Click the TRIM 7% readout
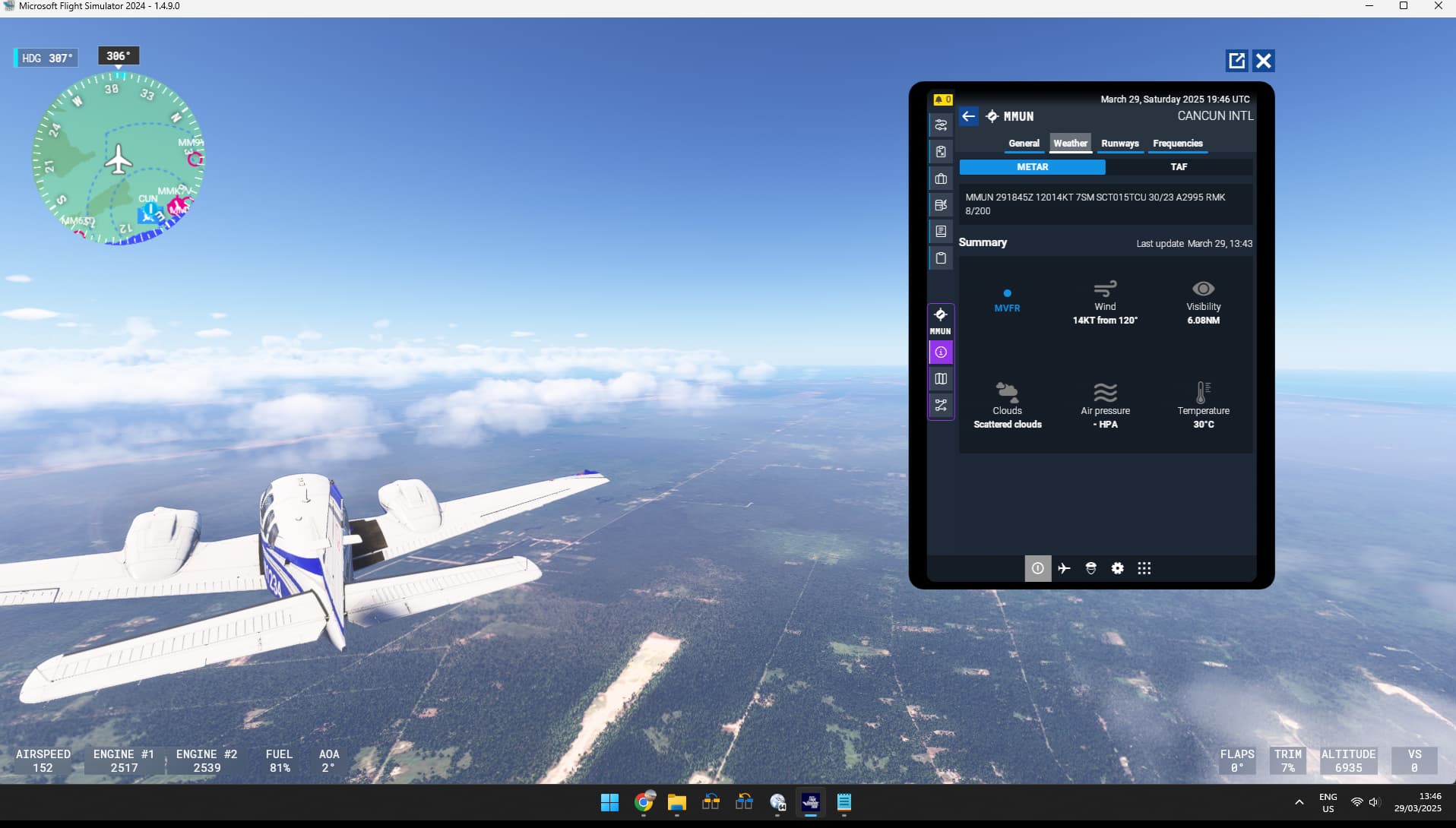Viewport: 1456px width, 828px height. [x=1288, y=761]
